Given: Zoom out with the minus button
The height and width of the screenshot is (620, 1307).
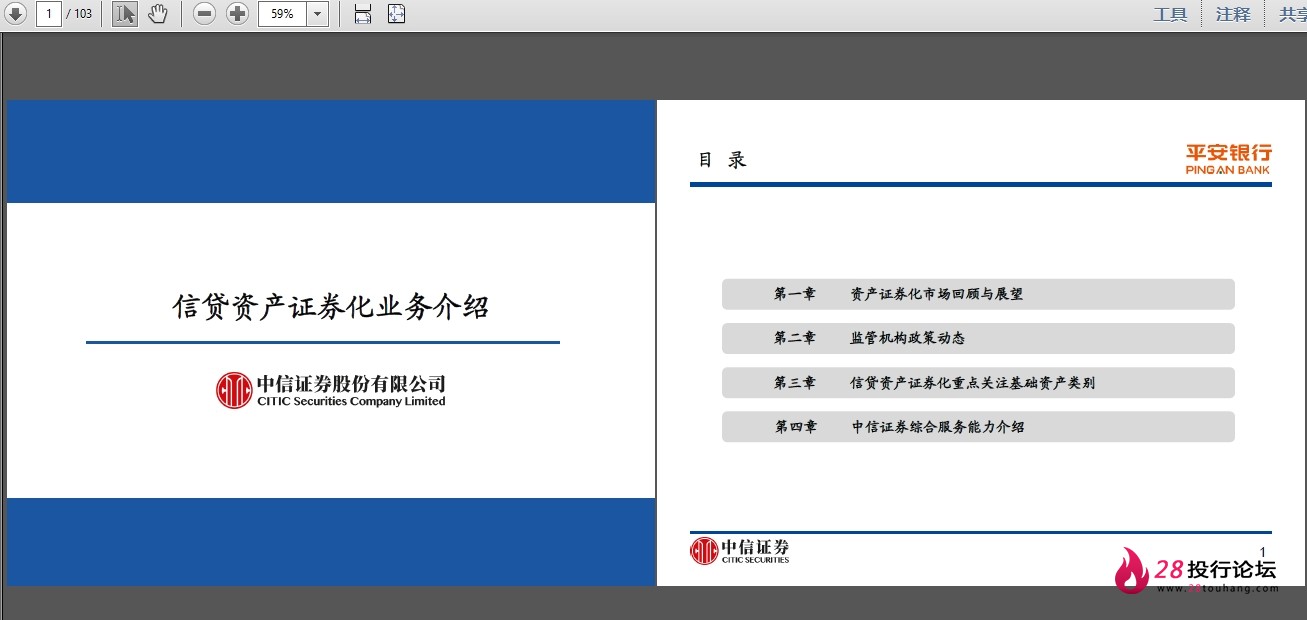Looking at the screenshot, I should coord(204,14).
